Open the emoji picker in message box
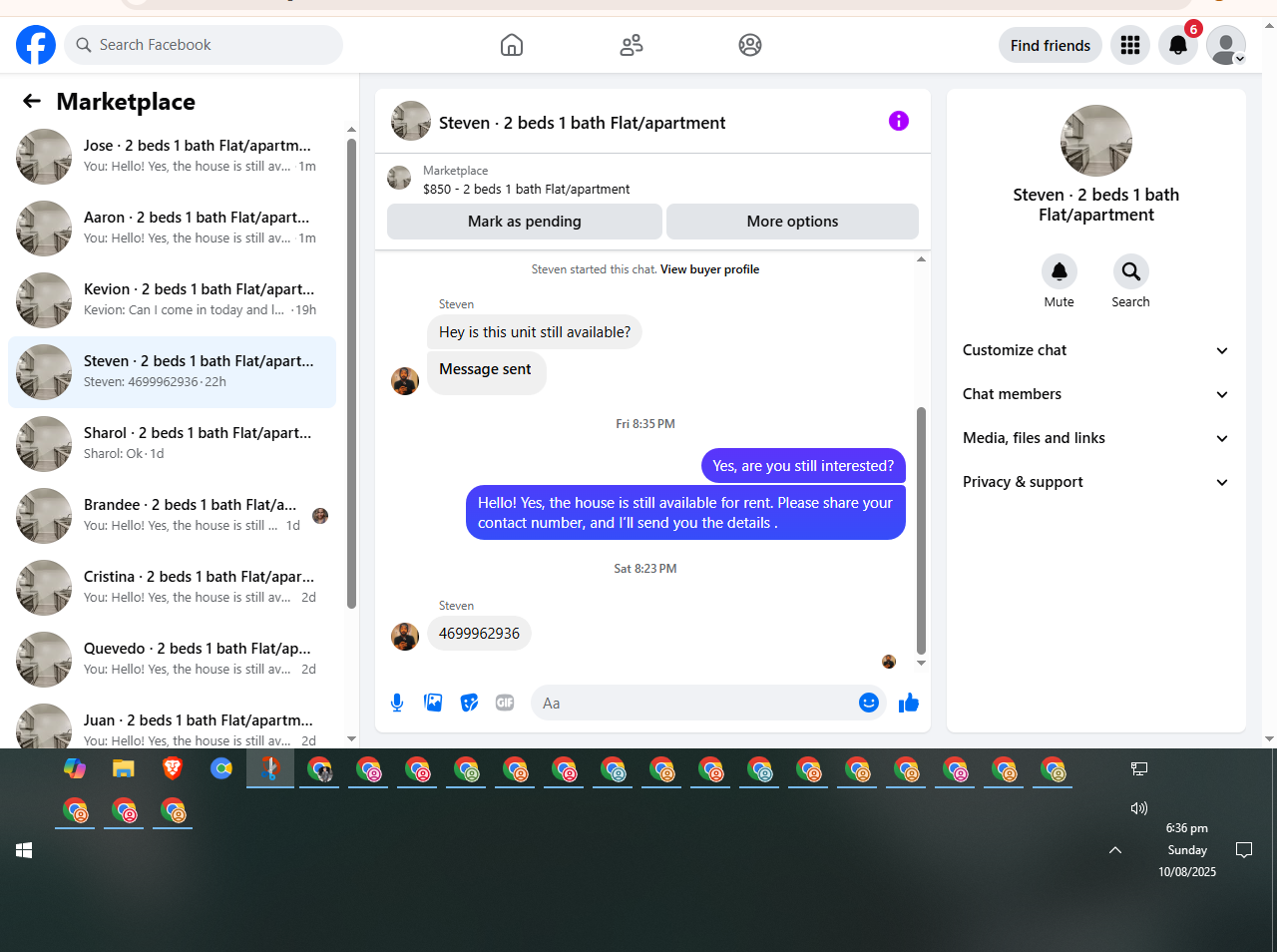This screenshot has height=952, width=1277. (x=869, y=703)
